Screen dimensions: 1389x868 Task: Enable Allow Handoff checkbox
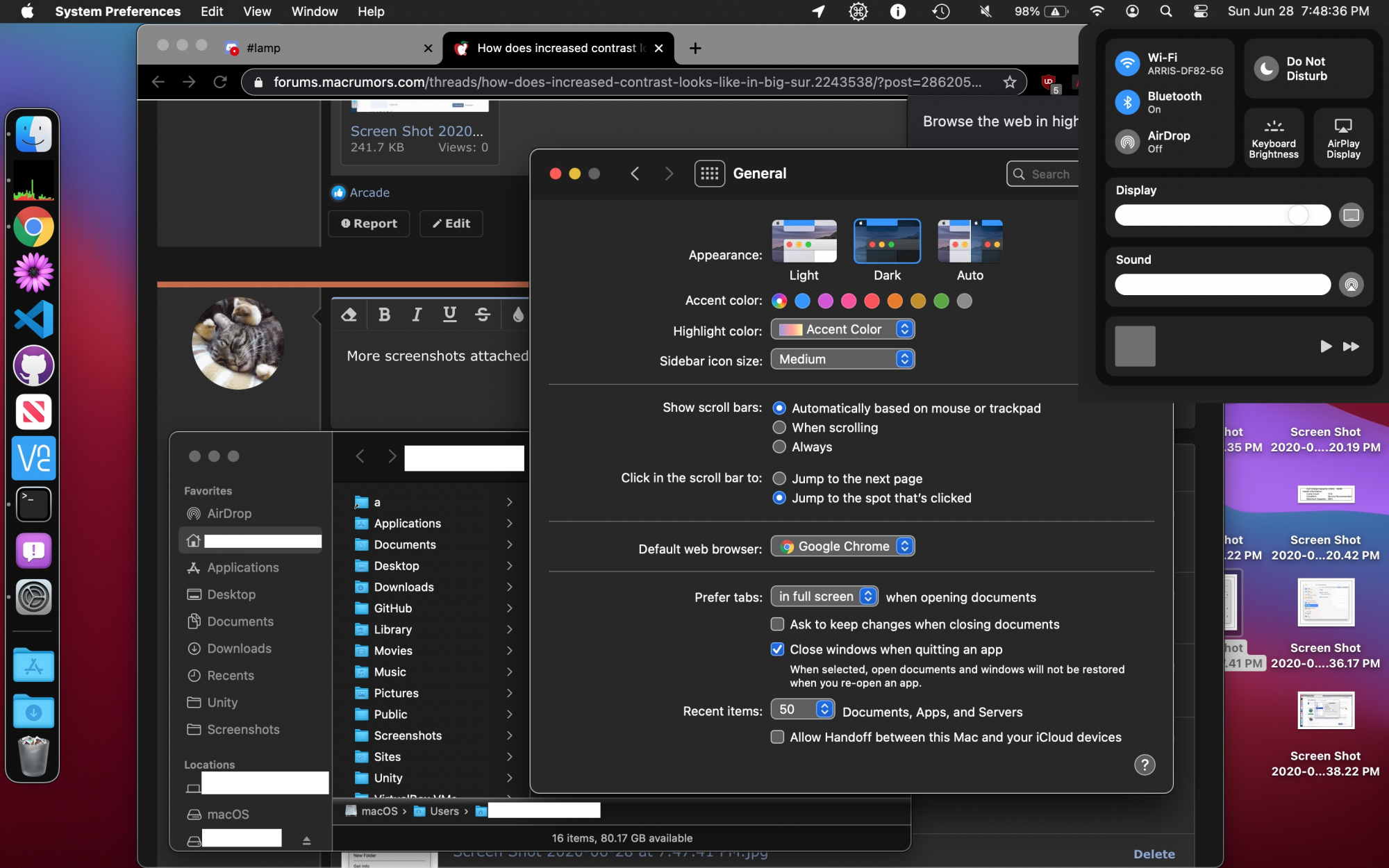(778, 737)
